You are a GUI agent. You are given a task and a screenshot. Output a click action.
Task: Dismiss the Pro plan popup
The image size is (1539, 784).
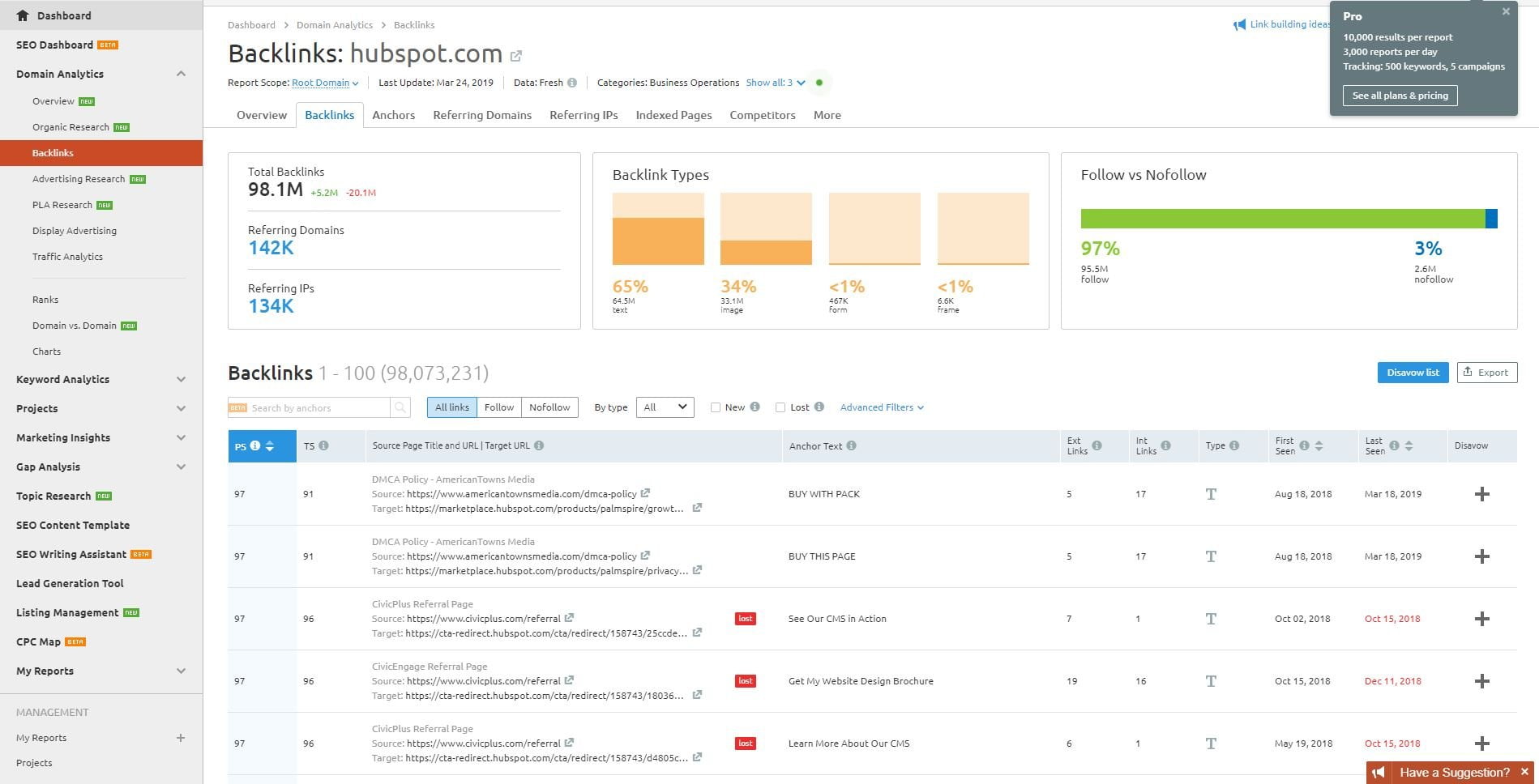(1506, 11)
